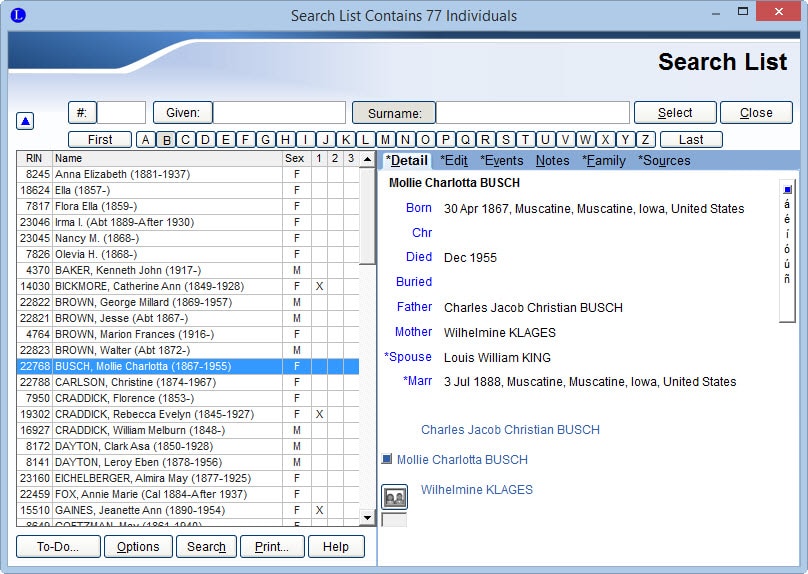808x574 pixels.
Task: Toggle tag 1 for BICKMORE, Catherine Ann
Action: click(319, 286)
